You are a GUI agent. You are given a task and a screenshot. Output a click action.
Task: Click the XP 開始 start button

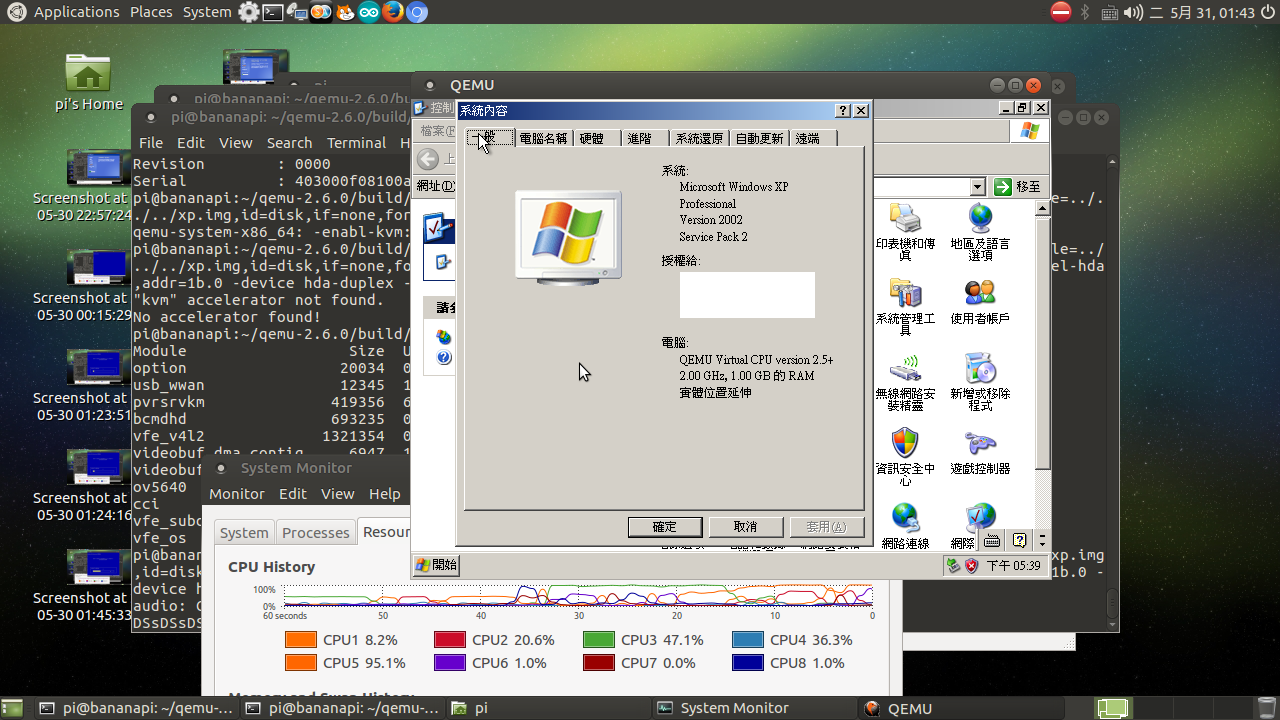point(437,565)
